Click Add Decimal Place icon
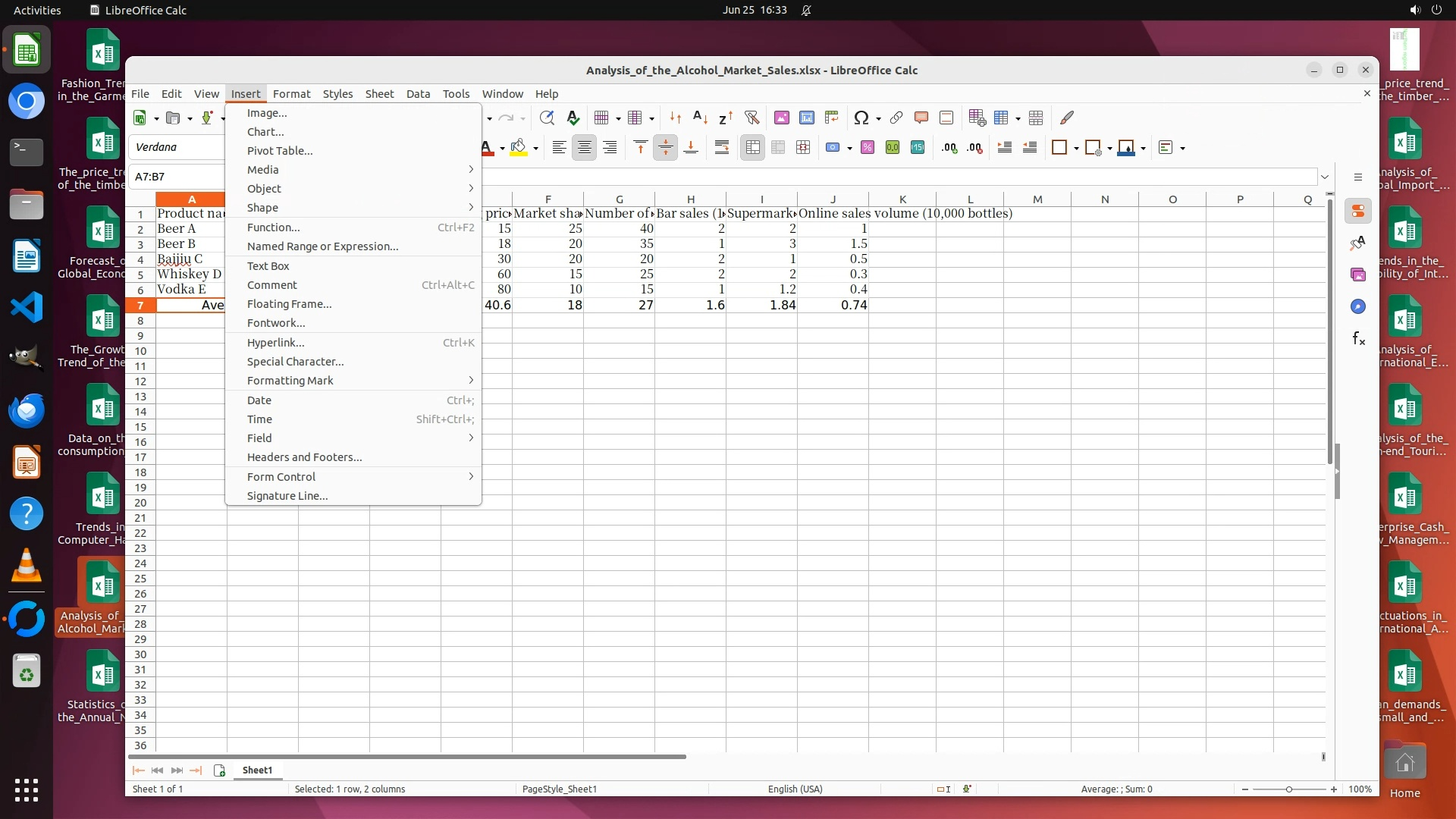This screenshot has width=1456, height=819. pos(949,148)
